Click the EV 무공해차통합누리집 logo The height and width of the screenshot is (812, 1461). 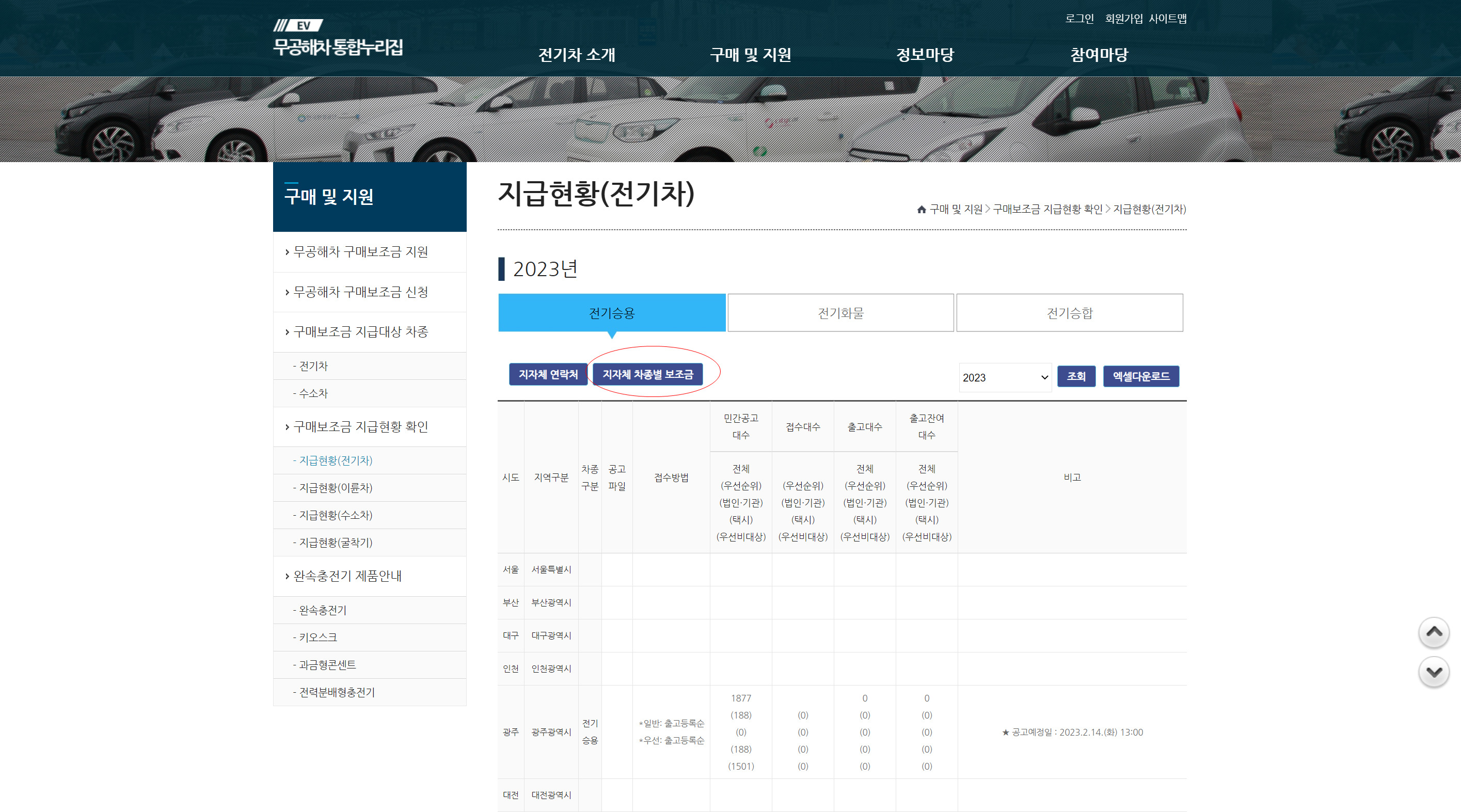[x=338, y=38]
